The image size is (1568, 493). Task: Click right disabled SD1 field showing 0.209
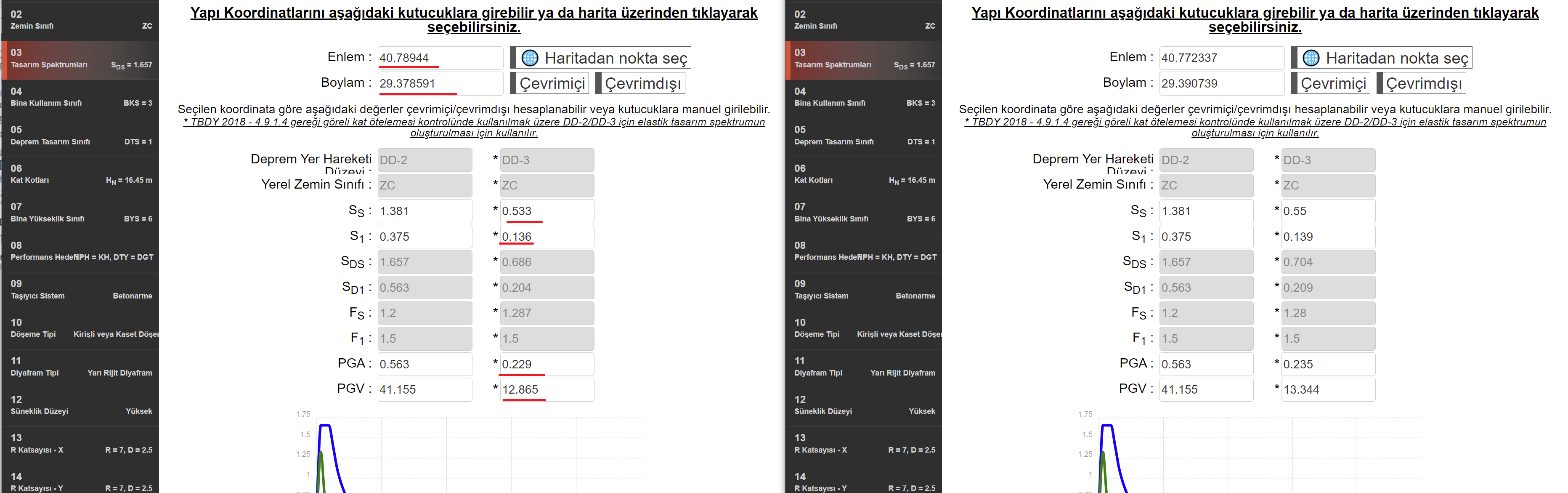[1328, 288]
